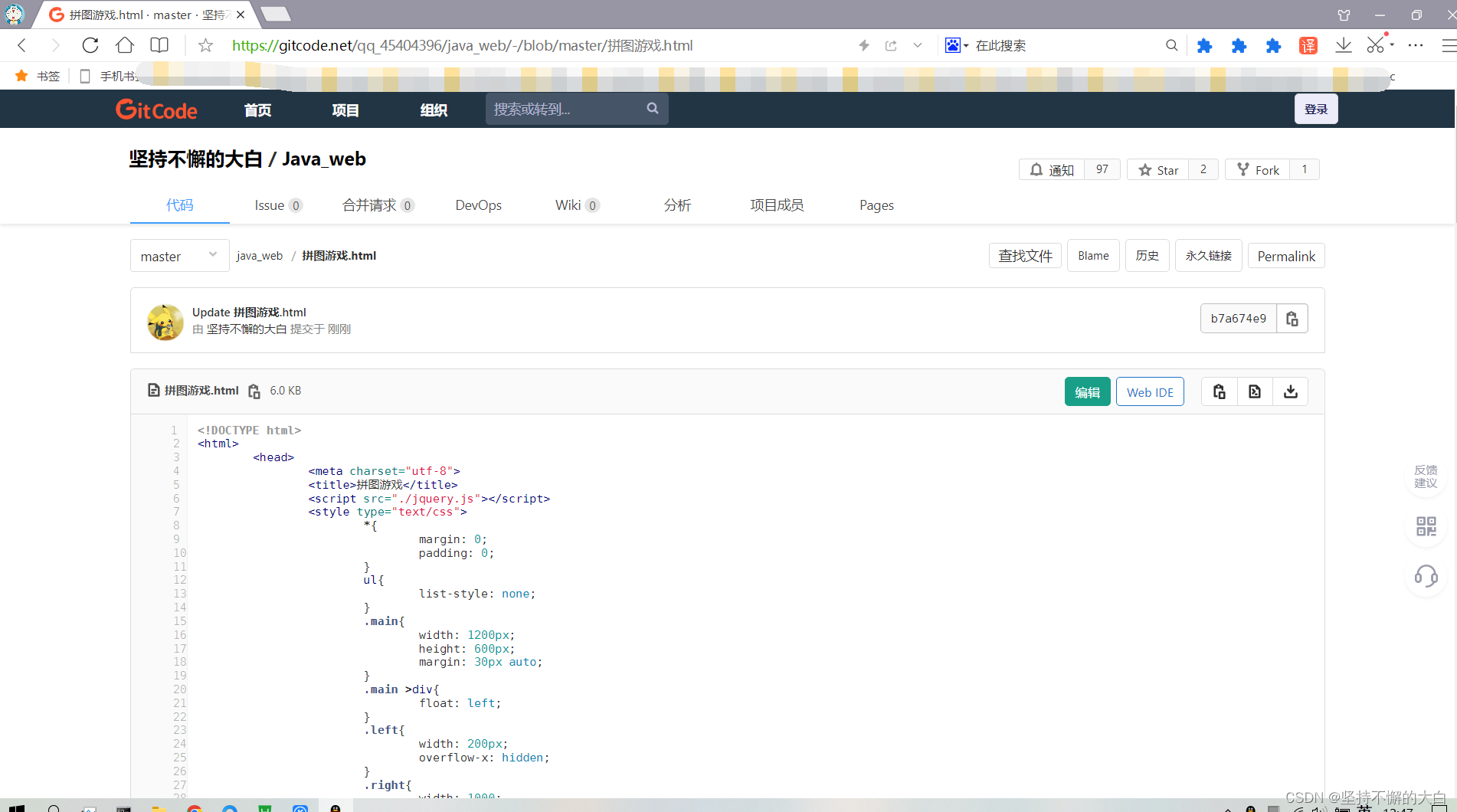
Task: Bookmark this page with star icon
Action: (x=205, y=45)
